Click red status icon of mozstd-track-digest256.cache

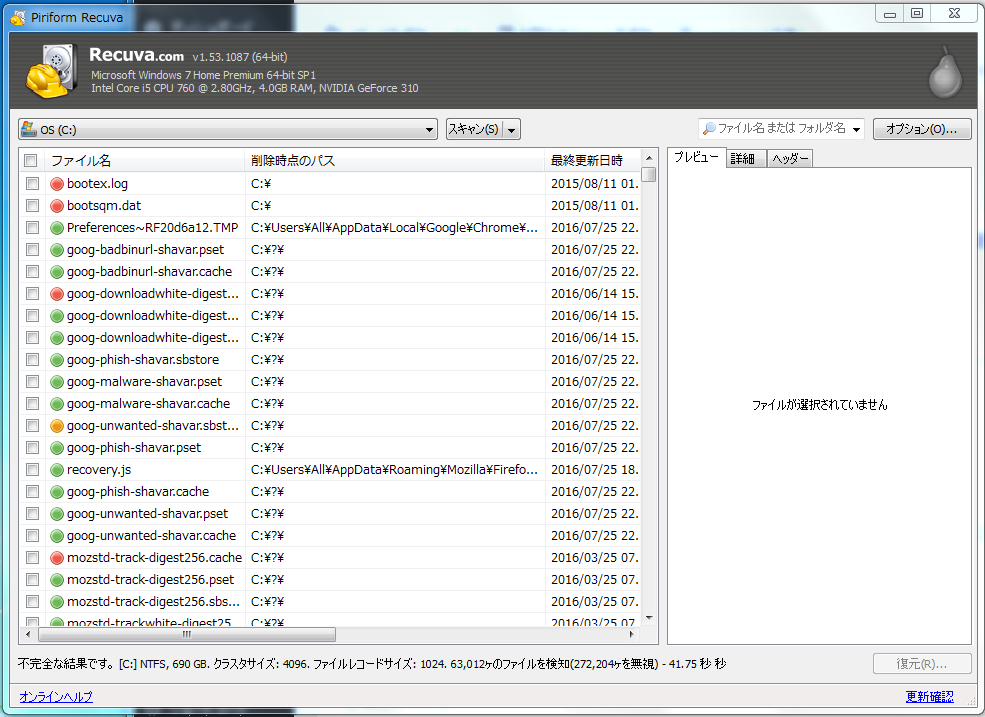[x=57, y=557]
